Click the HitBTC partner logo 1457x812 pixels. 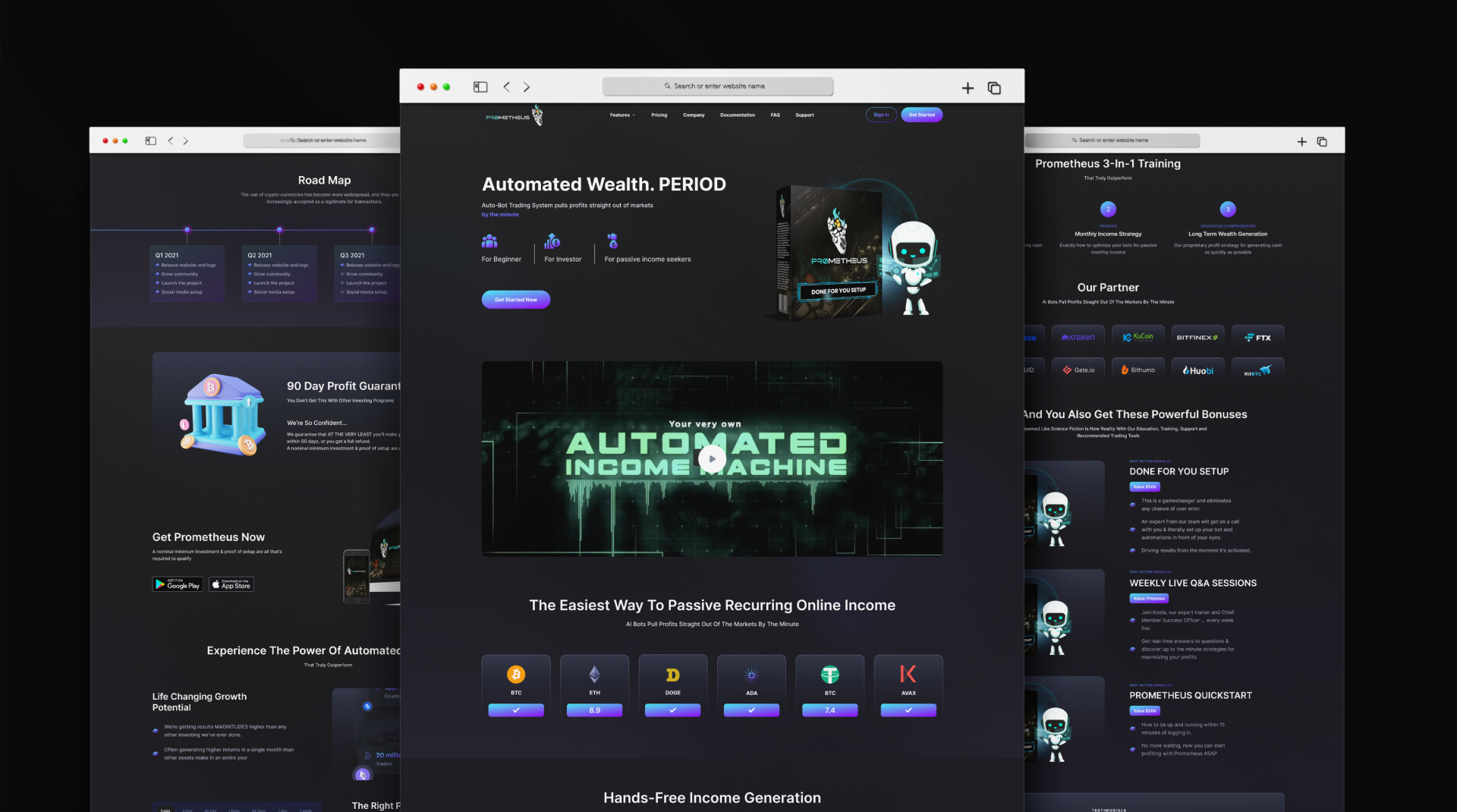pyautogui.click(x=1257, y=370)
